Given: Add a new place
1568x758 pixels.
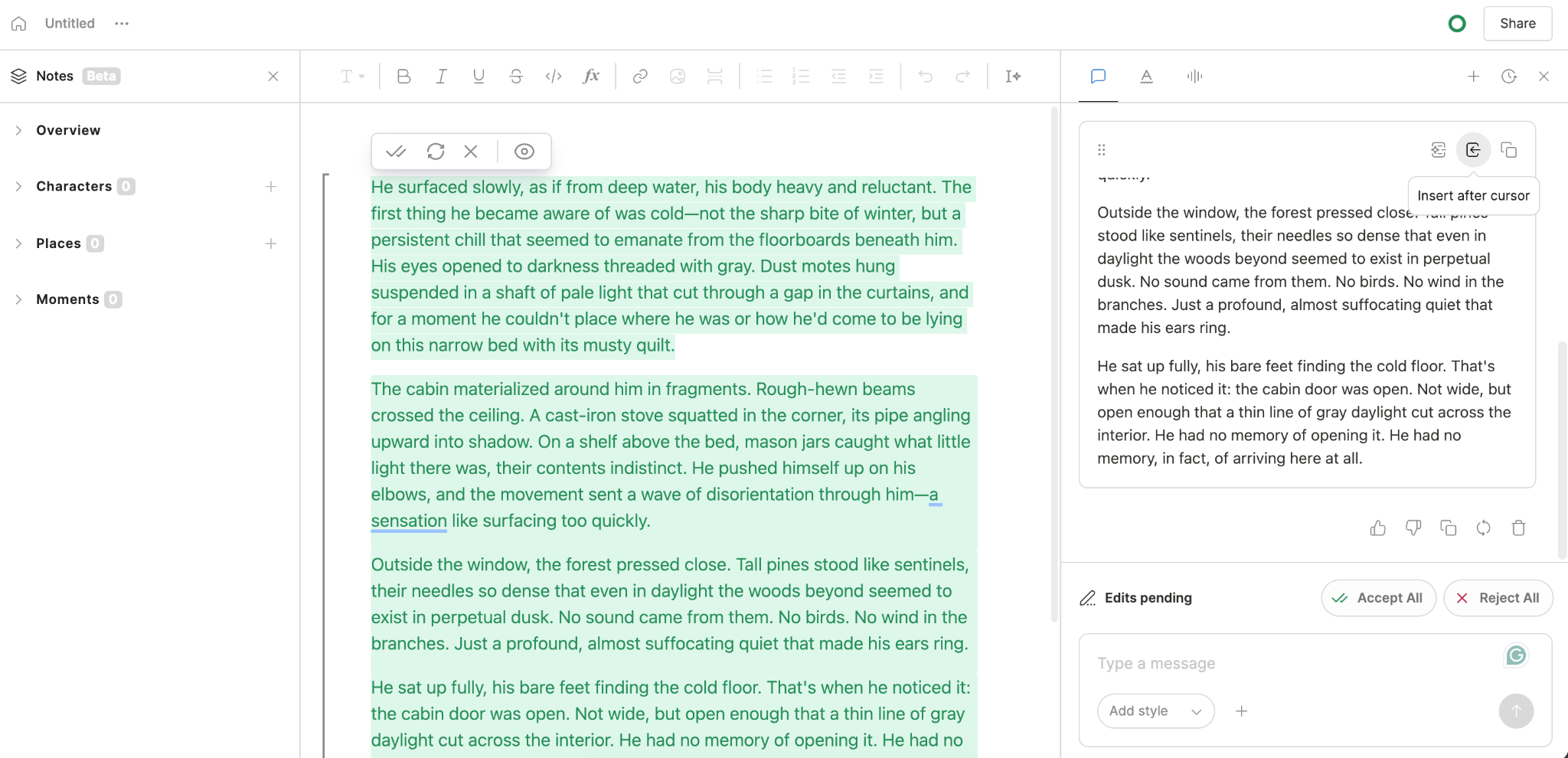Looking at the screenshot, I should [271, 243].
